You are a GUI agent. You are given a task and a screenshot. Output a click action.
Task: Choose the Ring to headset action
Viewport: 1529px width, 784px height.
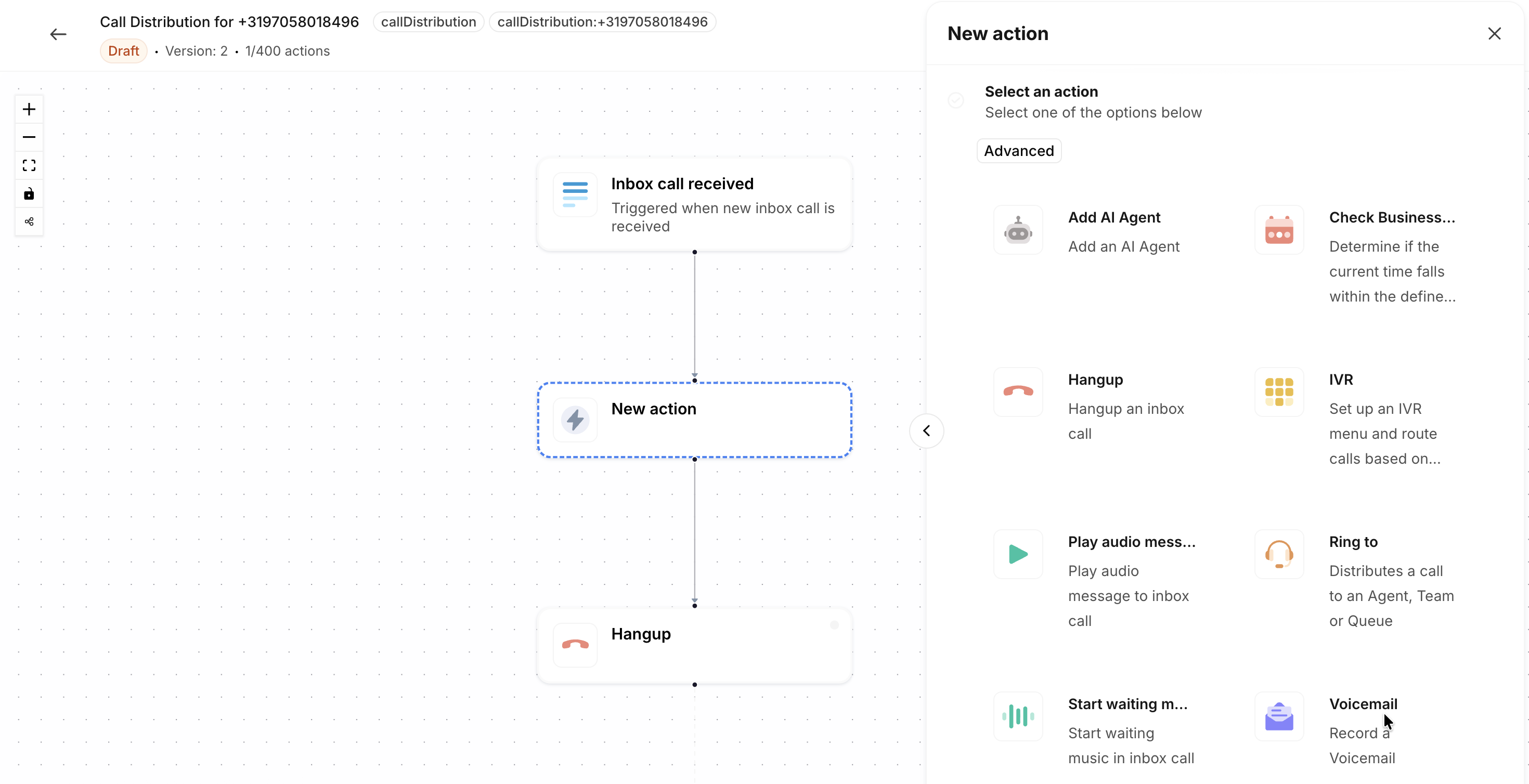click(x=1278, y=554)
